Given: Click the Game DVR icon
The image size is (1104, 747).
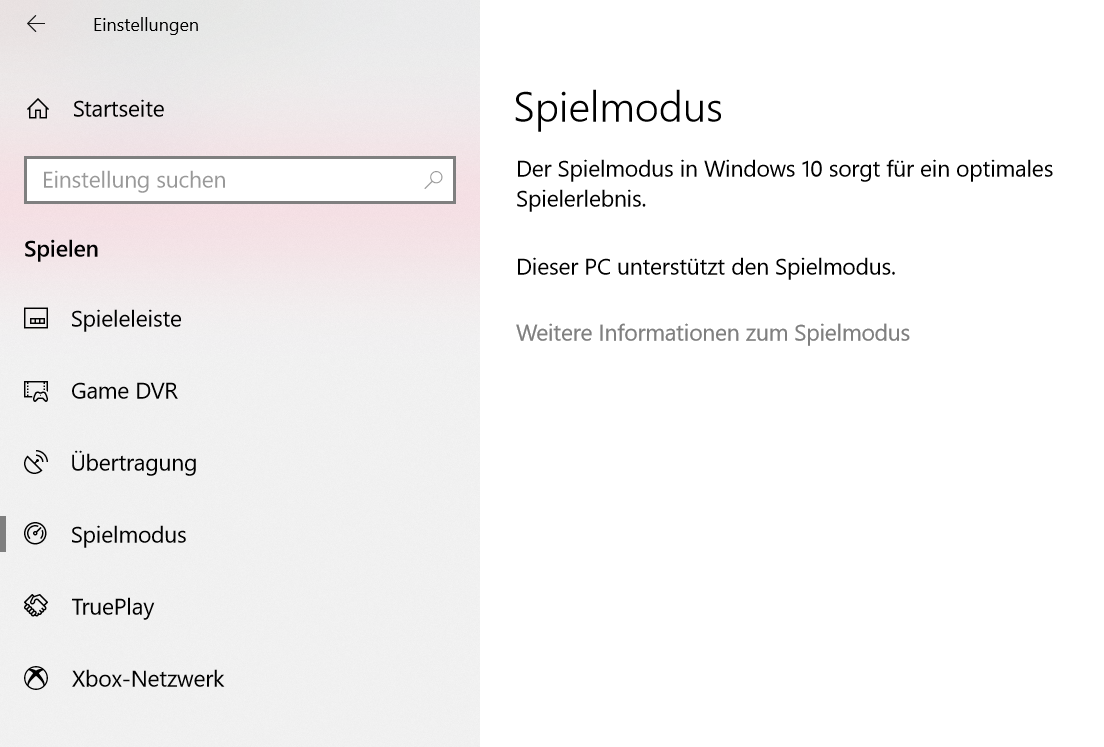Looking at the screenshot, I should click(x=36, y=391).
